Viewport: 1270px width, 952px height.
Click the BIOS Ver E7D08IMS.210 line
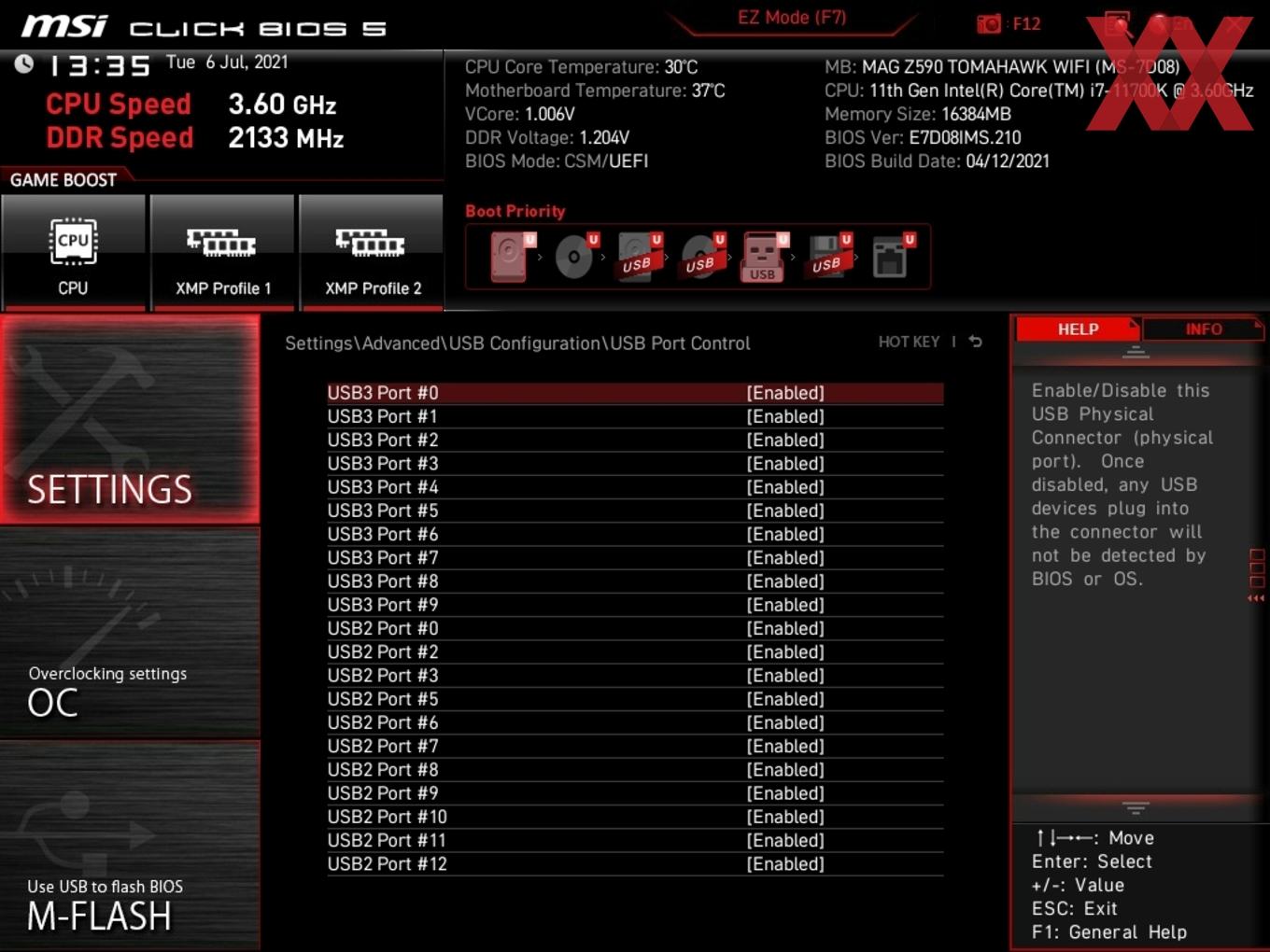(923, 137)
